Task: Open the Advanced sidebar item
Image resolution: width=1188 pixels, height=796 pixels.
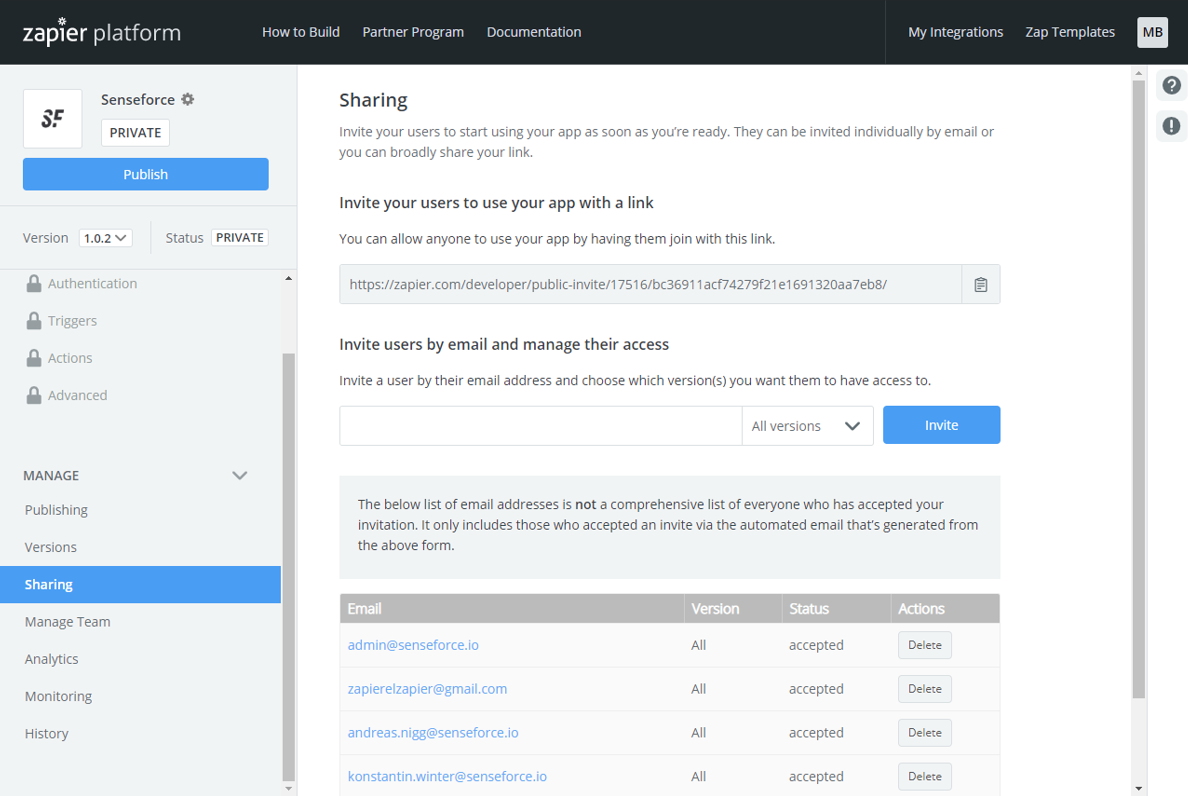Action: [77, 395]
